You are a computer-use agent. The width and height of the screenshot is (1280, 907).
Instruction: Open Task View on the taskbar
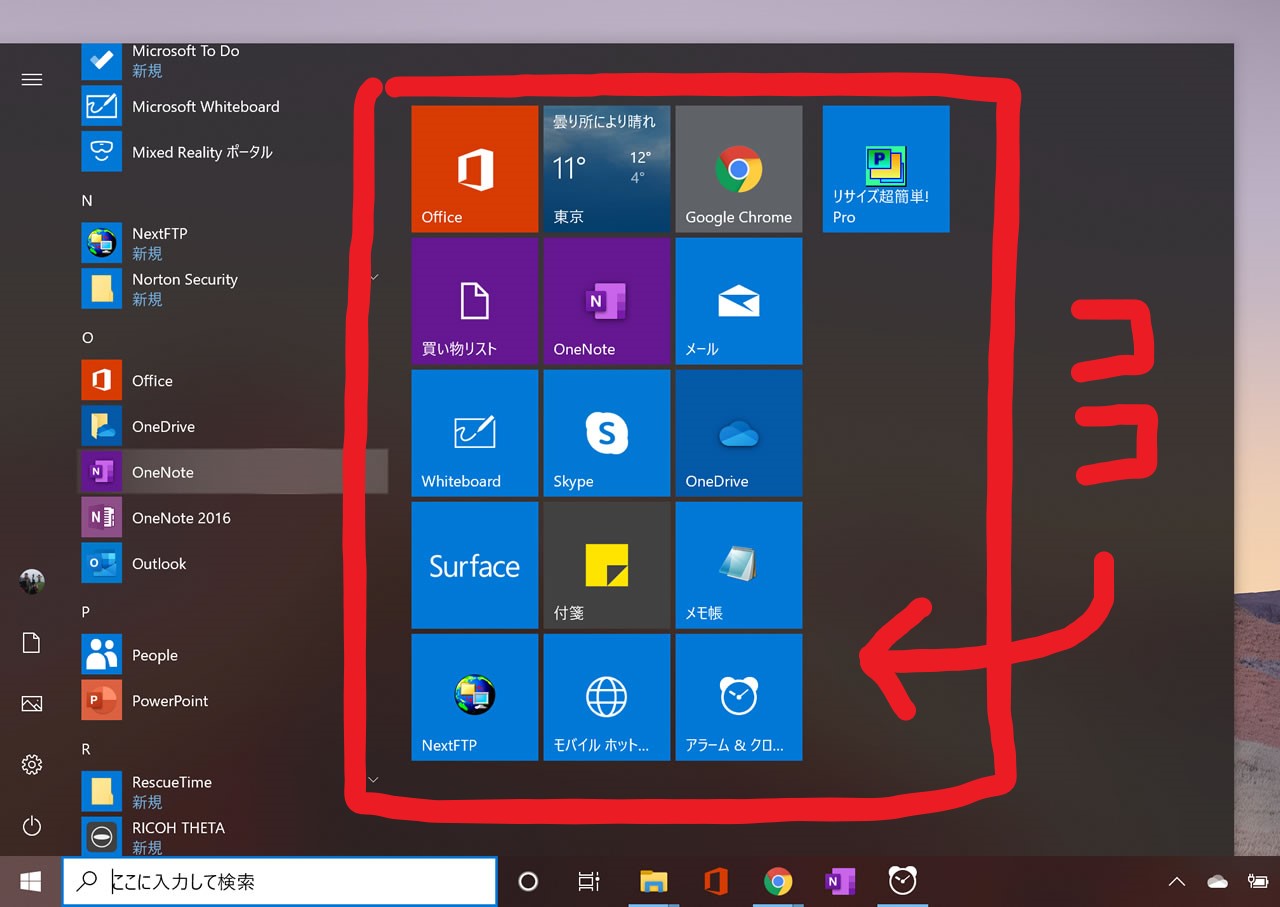(x=589, y=881)
